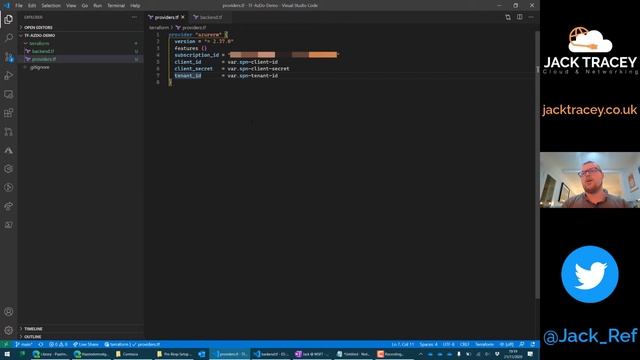
Task: Open the pull requests view icon
Action: 9,131
